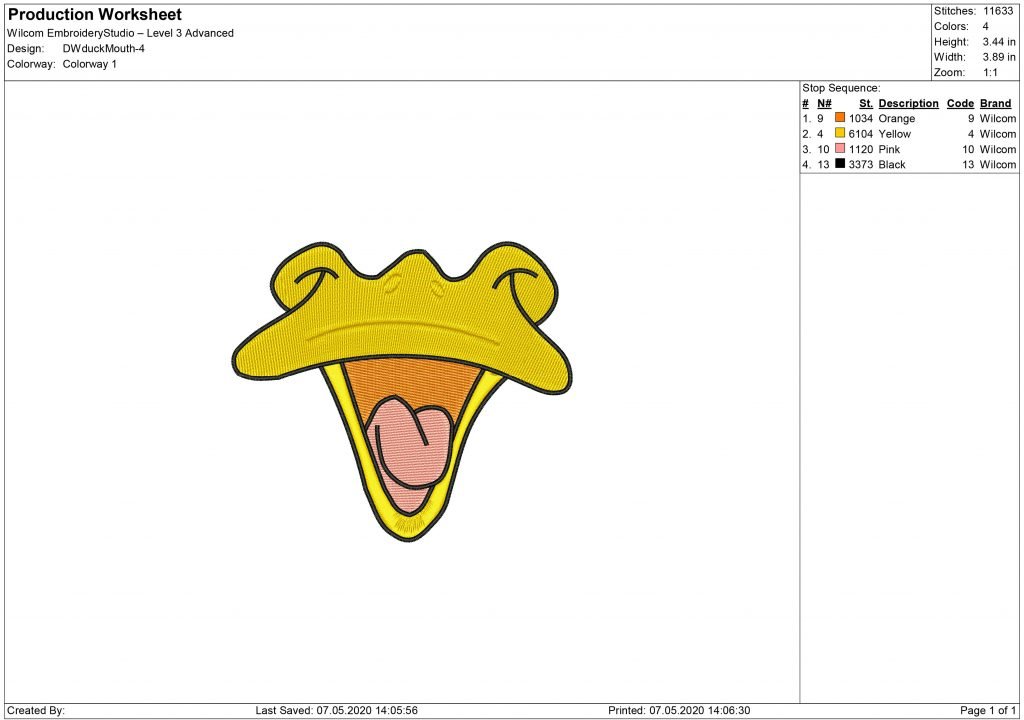This screenshot has height=720, width=1024.
Task: Click the 'Production Worksheet' title
Action: click(x=95, y=14)
